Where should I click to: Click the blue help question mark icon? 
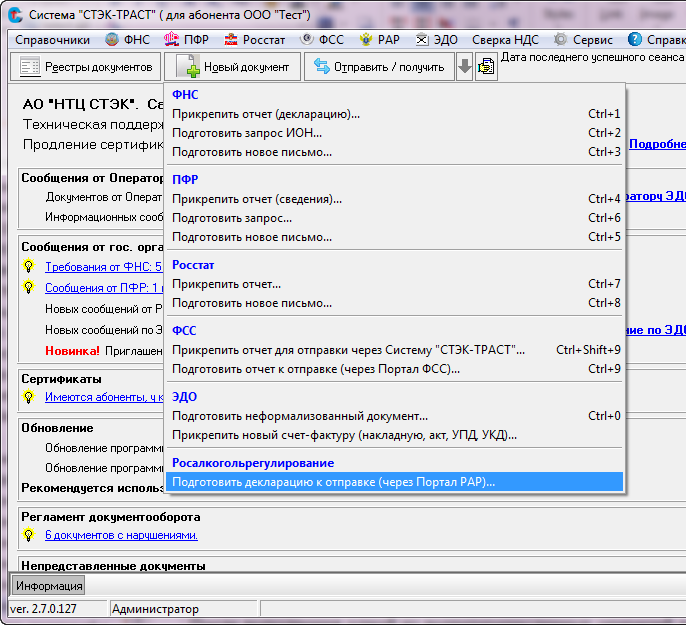(634, 39)
